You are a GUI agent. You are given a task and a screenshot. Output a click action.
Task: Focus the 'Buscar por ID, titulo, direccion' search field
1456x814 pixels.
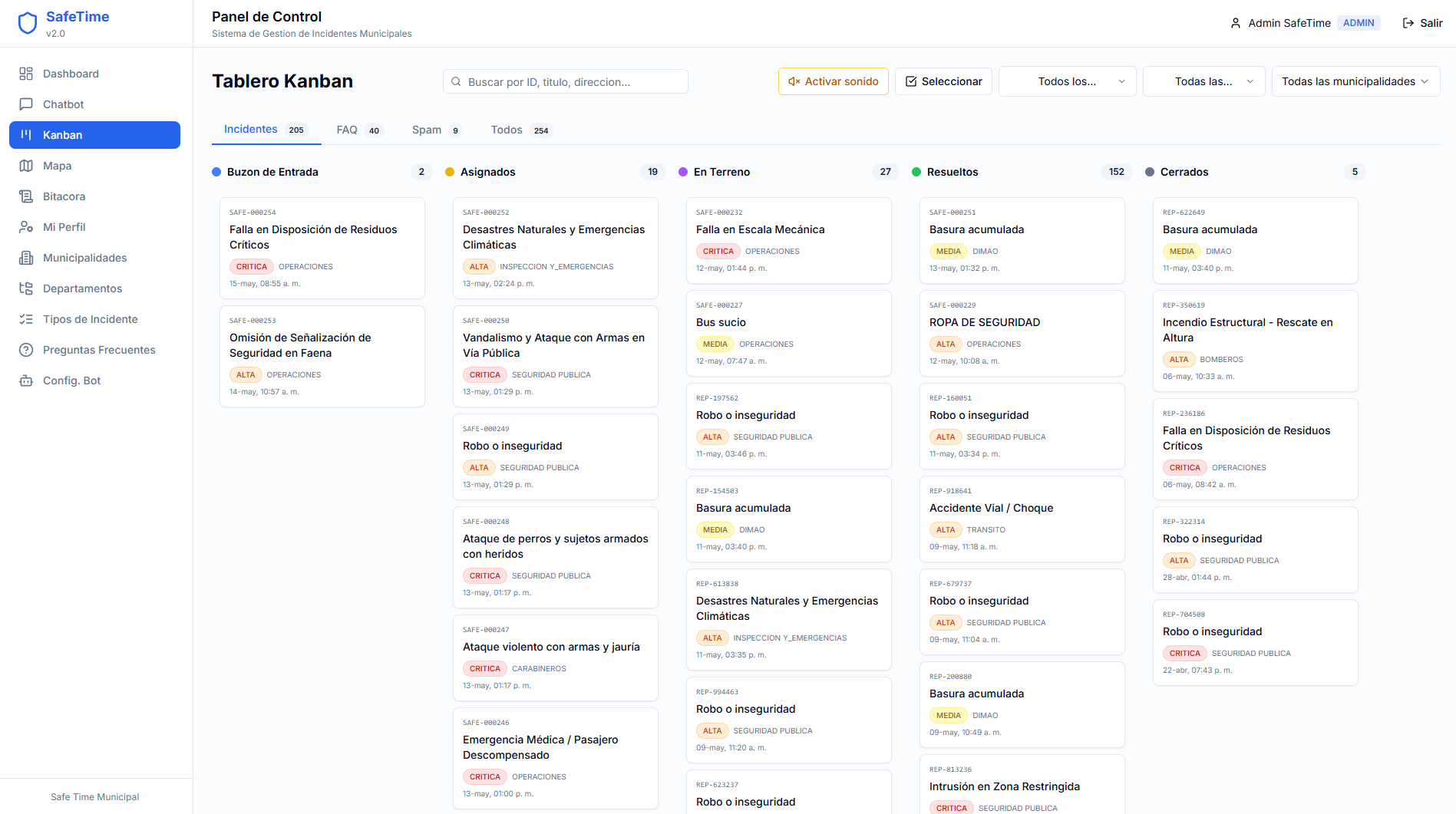pyautogui.click(x=565, y=81)
